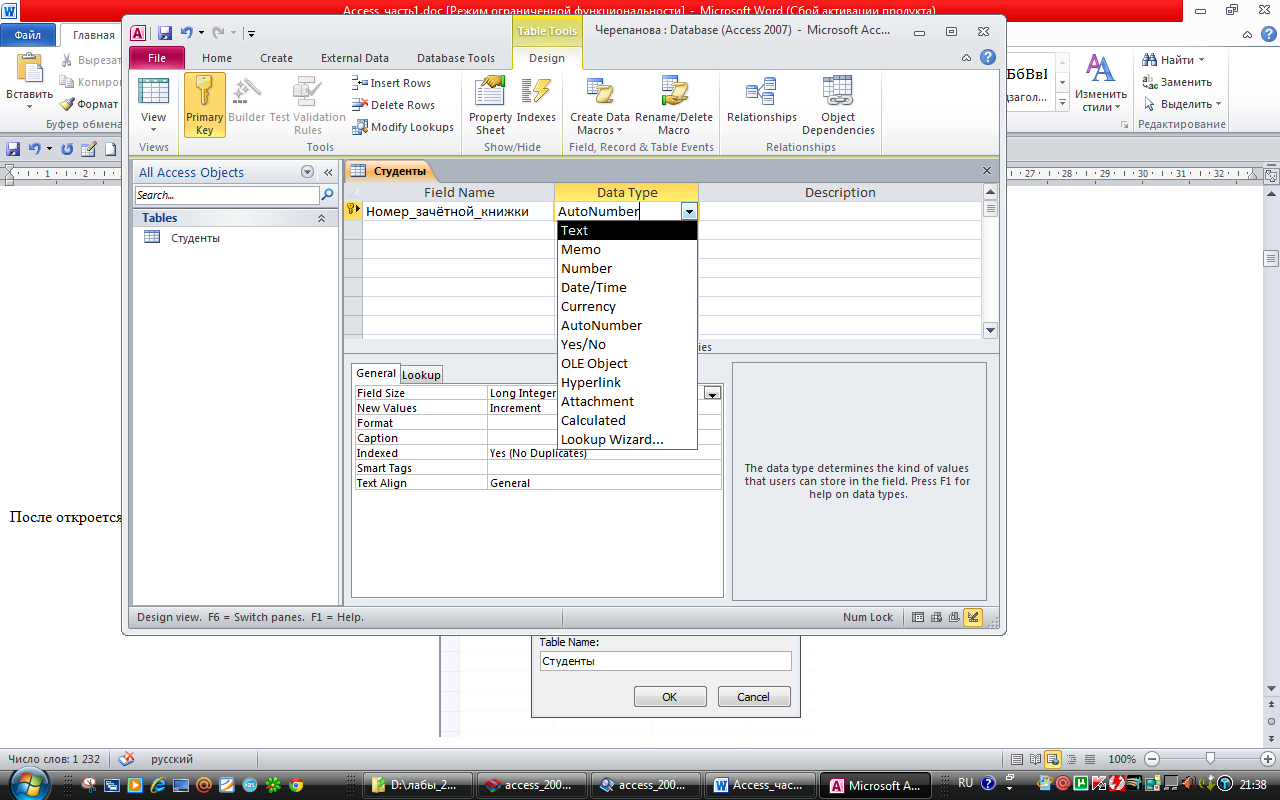Image resolution: width=1280 pixels, height=800 pixels.
Task: Click Формат painter brush in Word
Action: [88, 104]
